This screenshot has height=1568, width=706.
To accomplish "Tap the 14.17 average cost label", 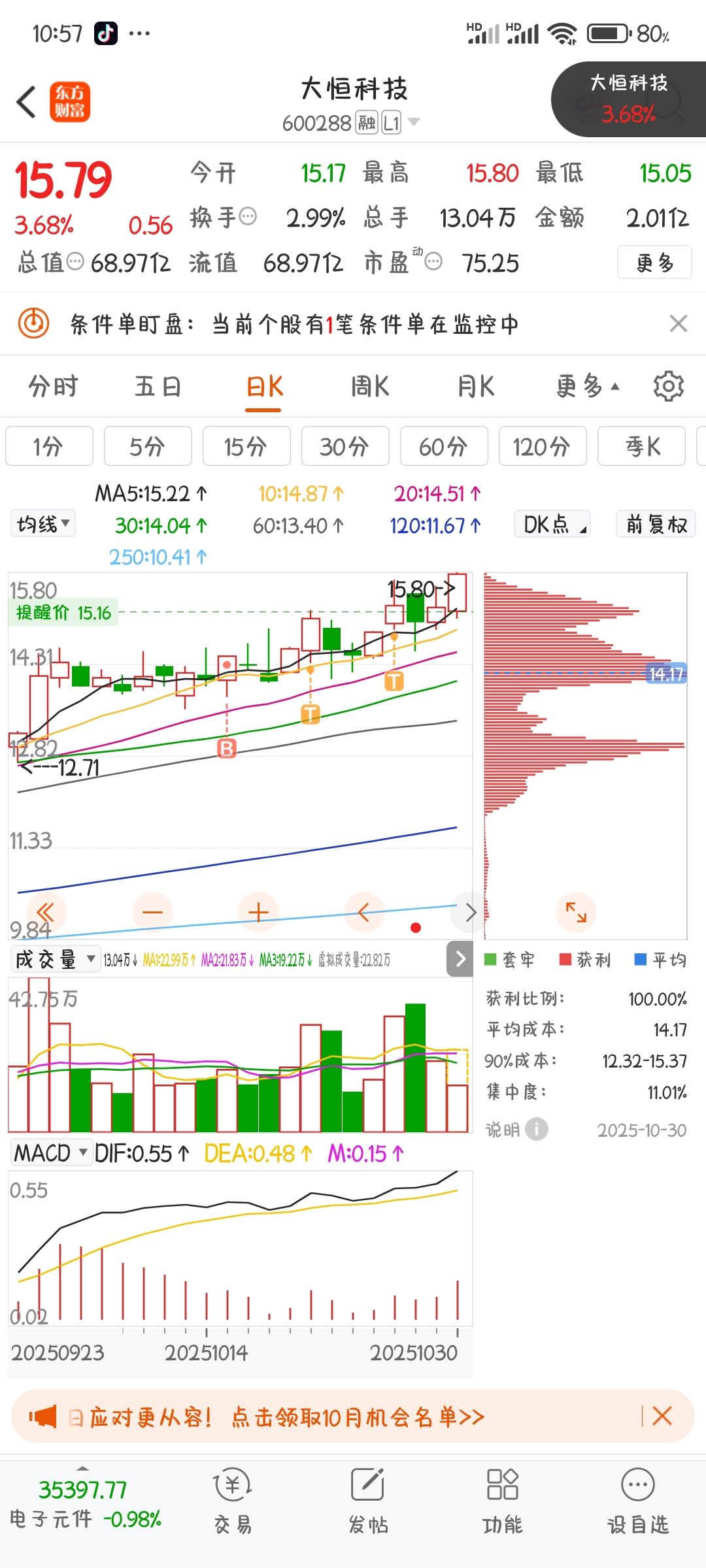I will tap(665, 674).
